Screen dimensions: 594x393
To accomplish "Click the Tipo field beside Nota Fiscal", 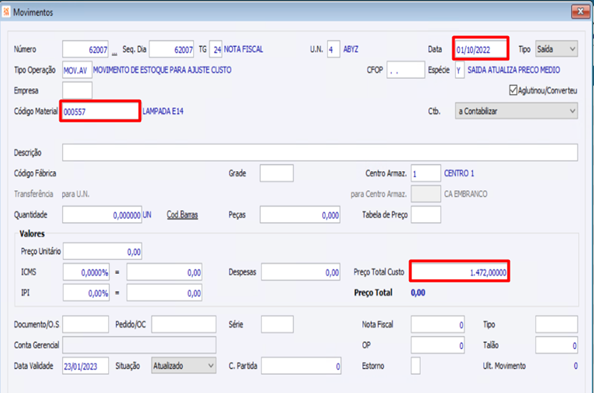I will (556, 324).
